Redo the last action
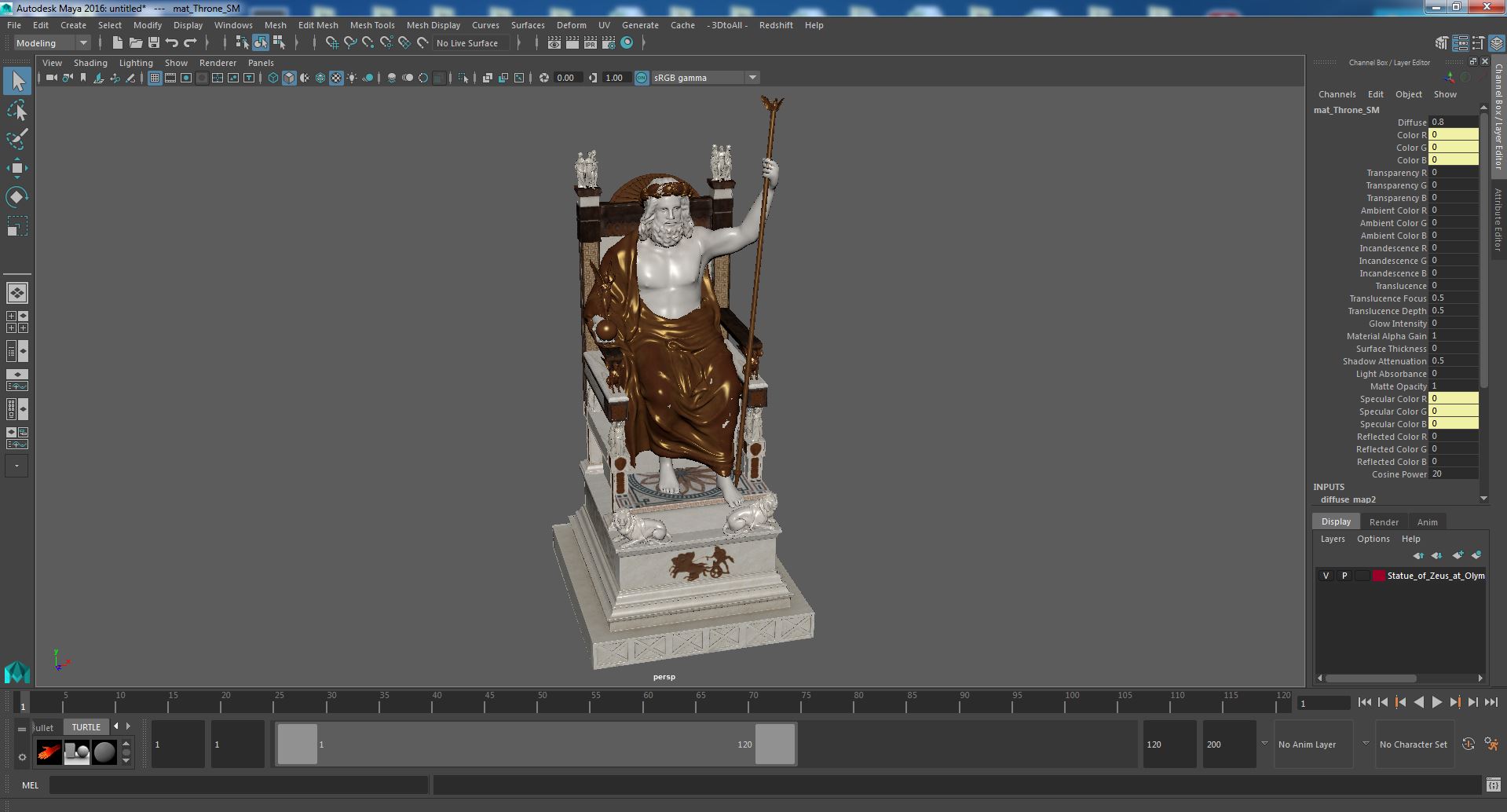The image size is (1507, 812). (x=190, y=43)
